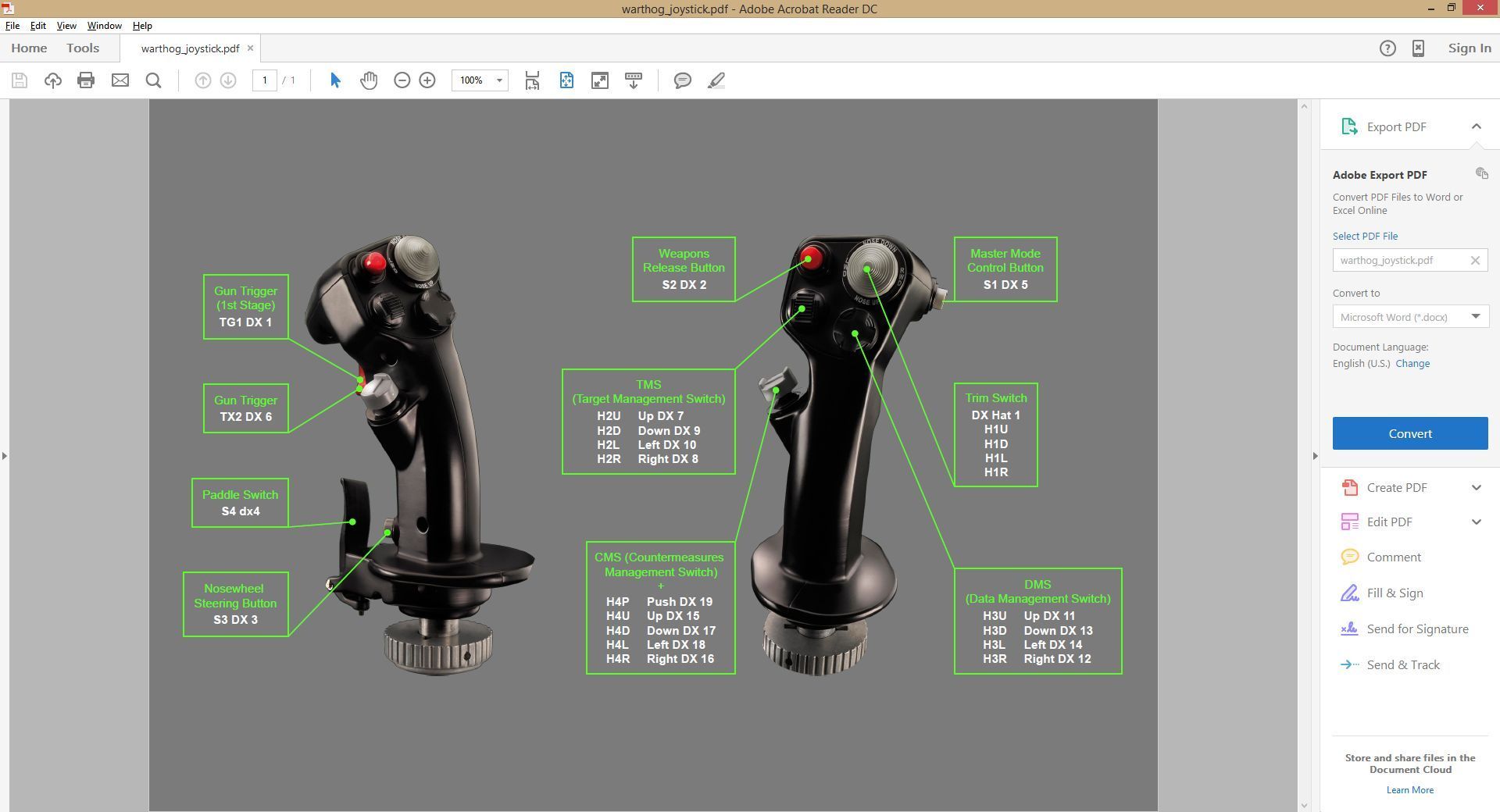Screen dimensions: 1500x812
Task: Open the View menu
Action: pyautogui.click(x=66, y=25)
